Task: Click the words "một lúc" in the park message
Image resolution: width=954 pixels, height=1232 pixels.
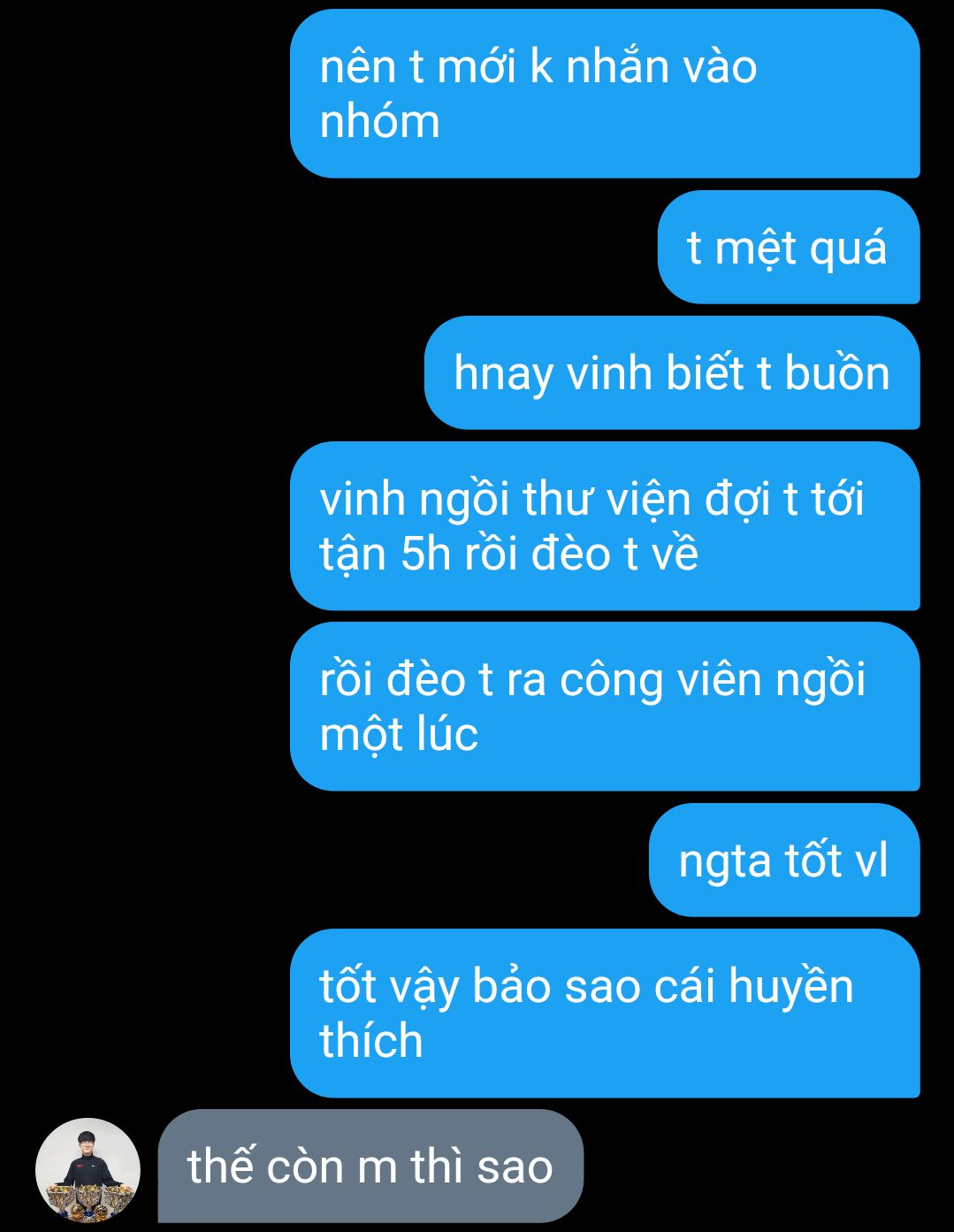Action: point(399,735)
